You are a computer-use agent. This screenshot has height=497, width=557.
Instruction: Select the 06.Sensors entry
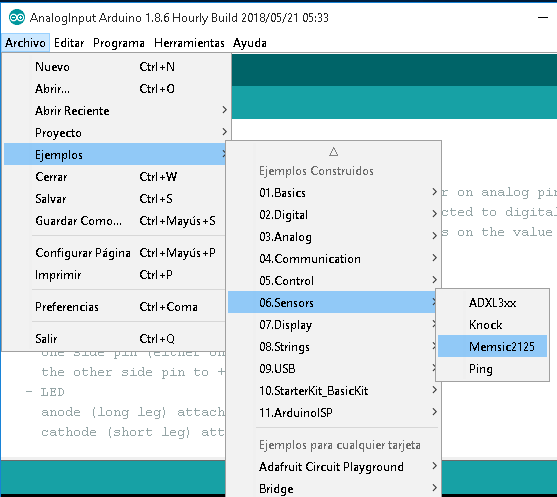click(x=333, y=303)
